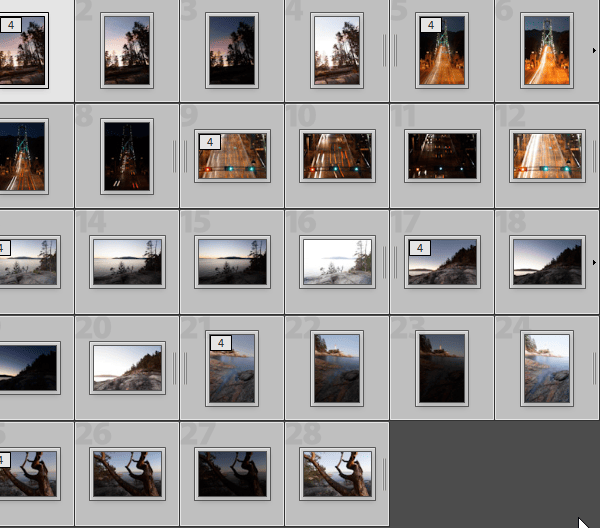
Task: Select the darkest tree silhouette photo in cell 3
Action: [232, 50]
